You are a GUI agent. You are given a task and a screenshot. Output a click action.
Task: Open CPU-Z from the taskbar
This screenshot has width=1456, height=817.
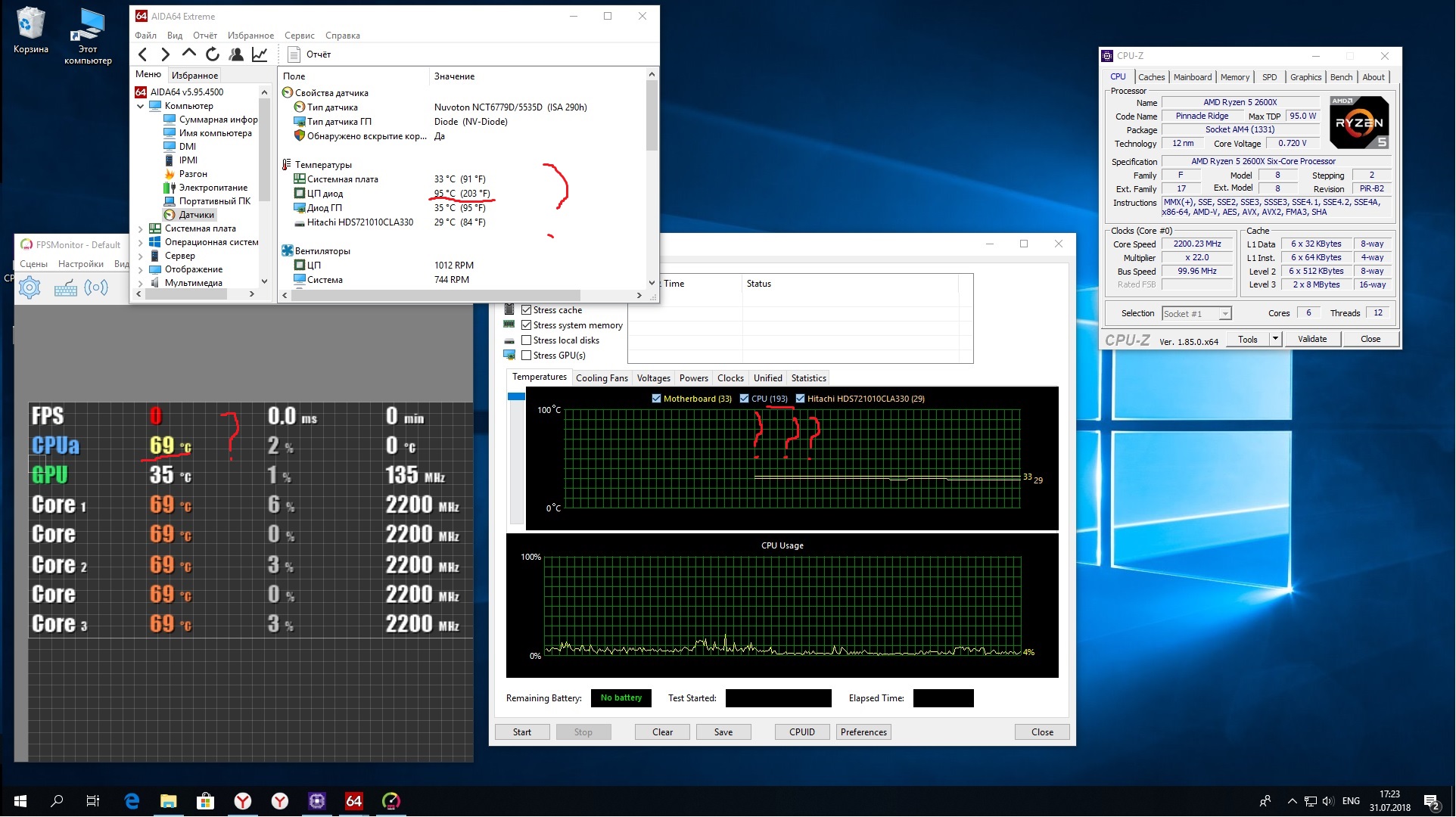click(317, 800)
